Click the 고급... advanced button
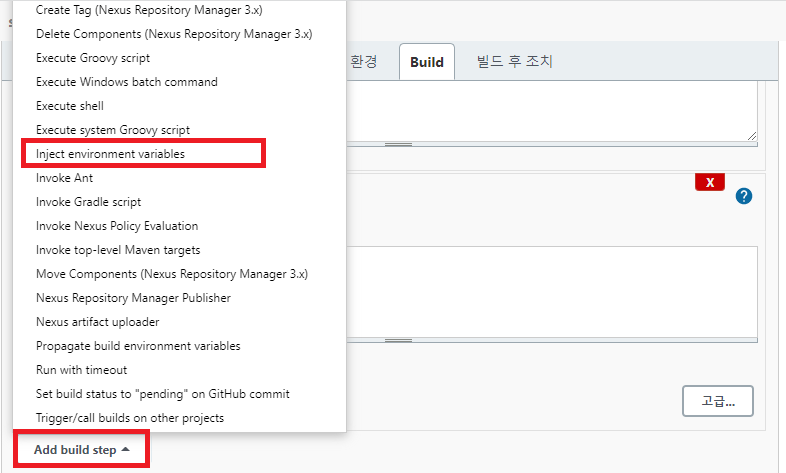 point(718,401)
